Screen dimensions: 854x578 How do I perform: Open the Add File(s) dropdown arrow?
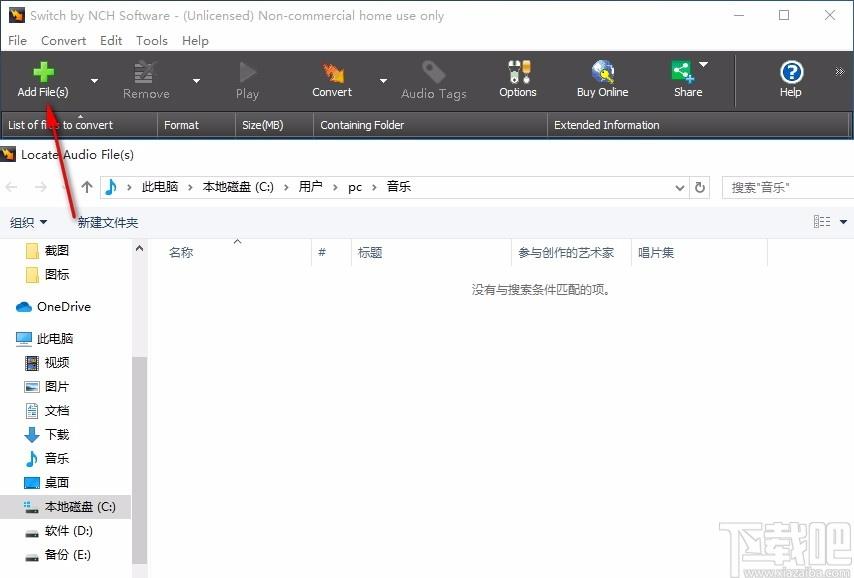(94, 81)
